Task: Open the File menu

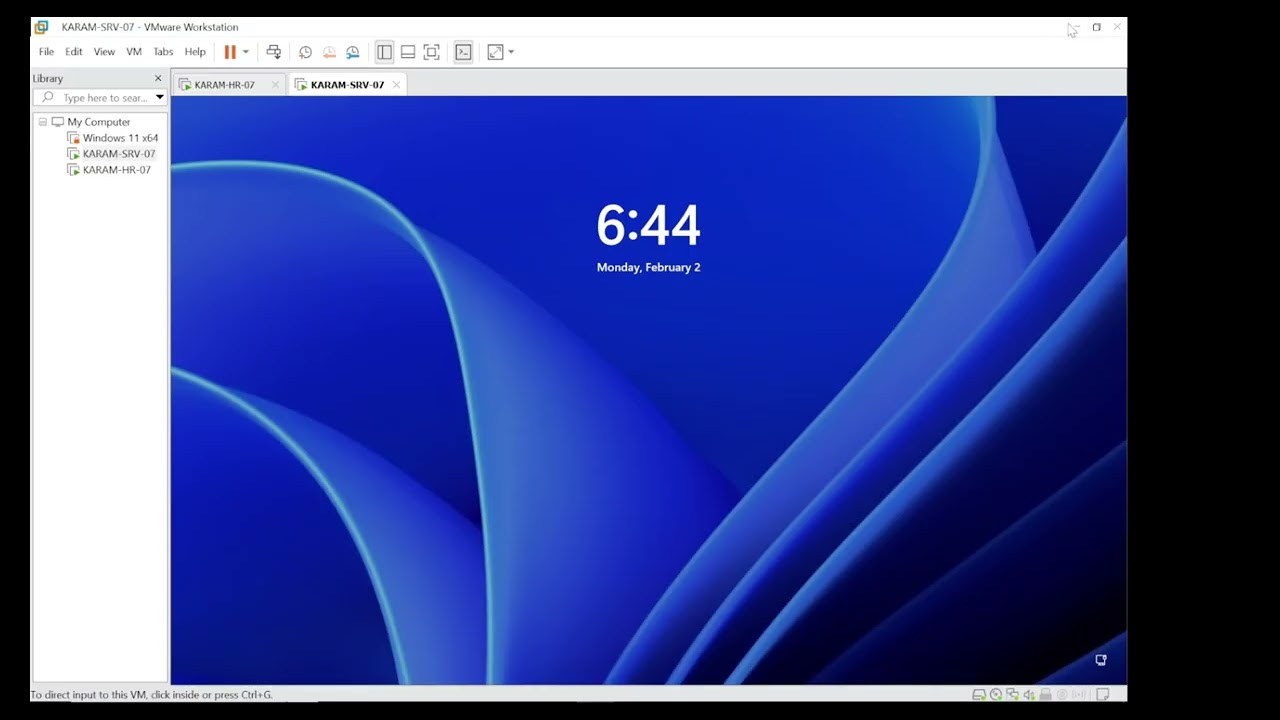Action: tap(46, 52)
